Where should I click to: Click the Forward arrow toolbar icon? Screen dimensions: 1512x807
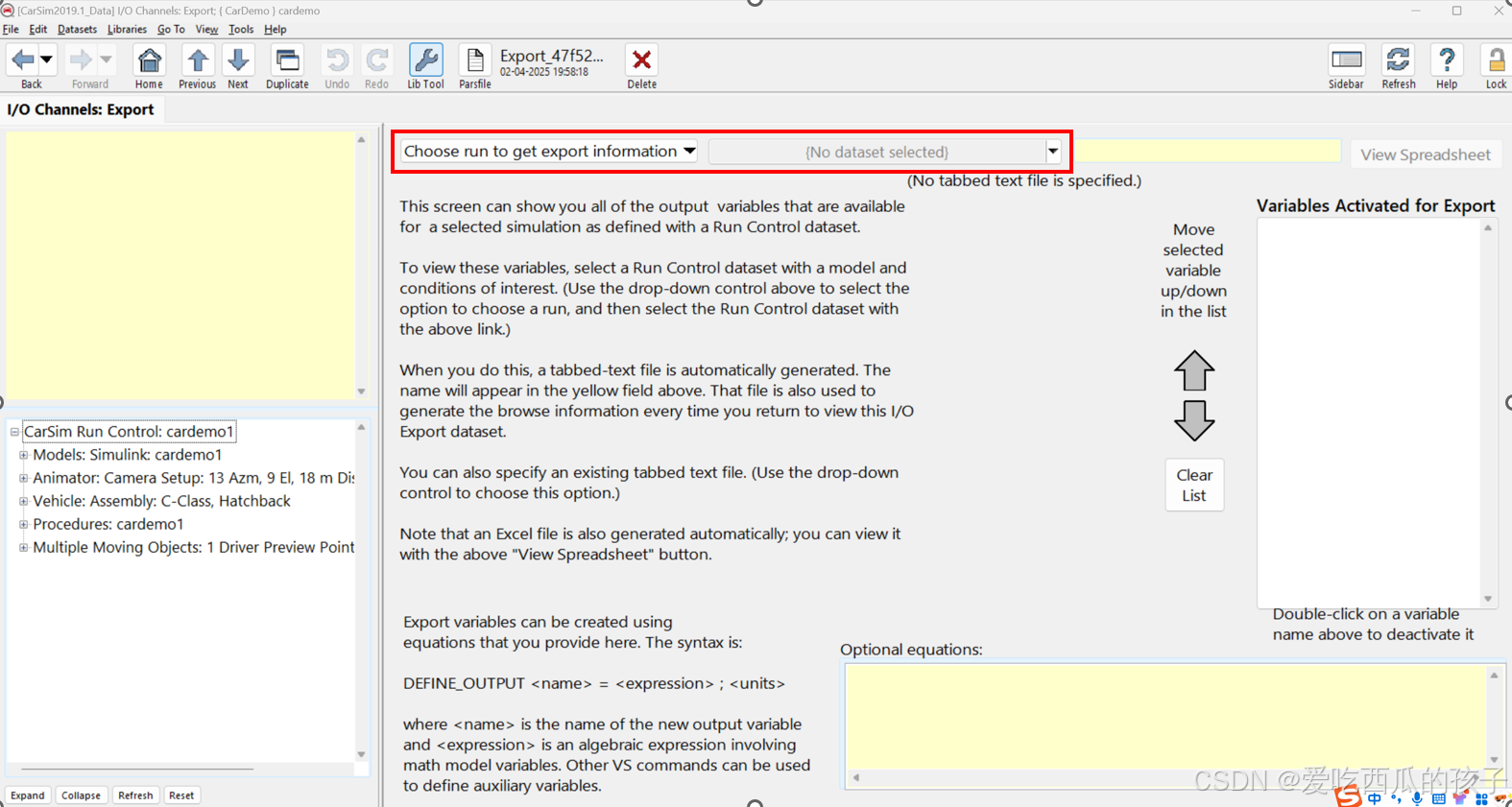[82, 59]
